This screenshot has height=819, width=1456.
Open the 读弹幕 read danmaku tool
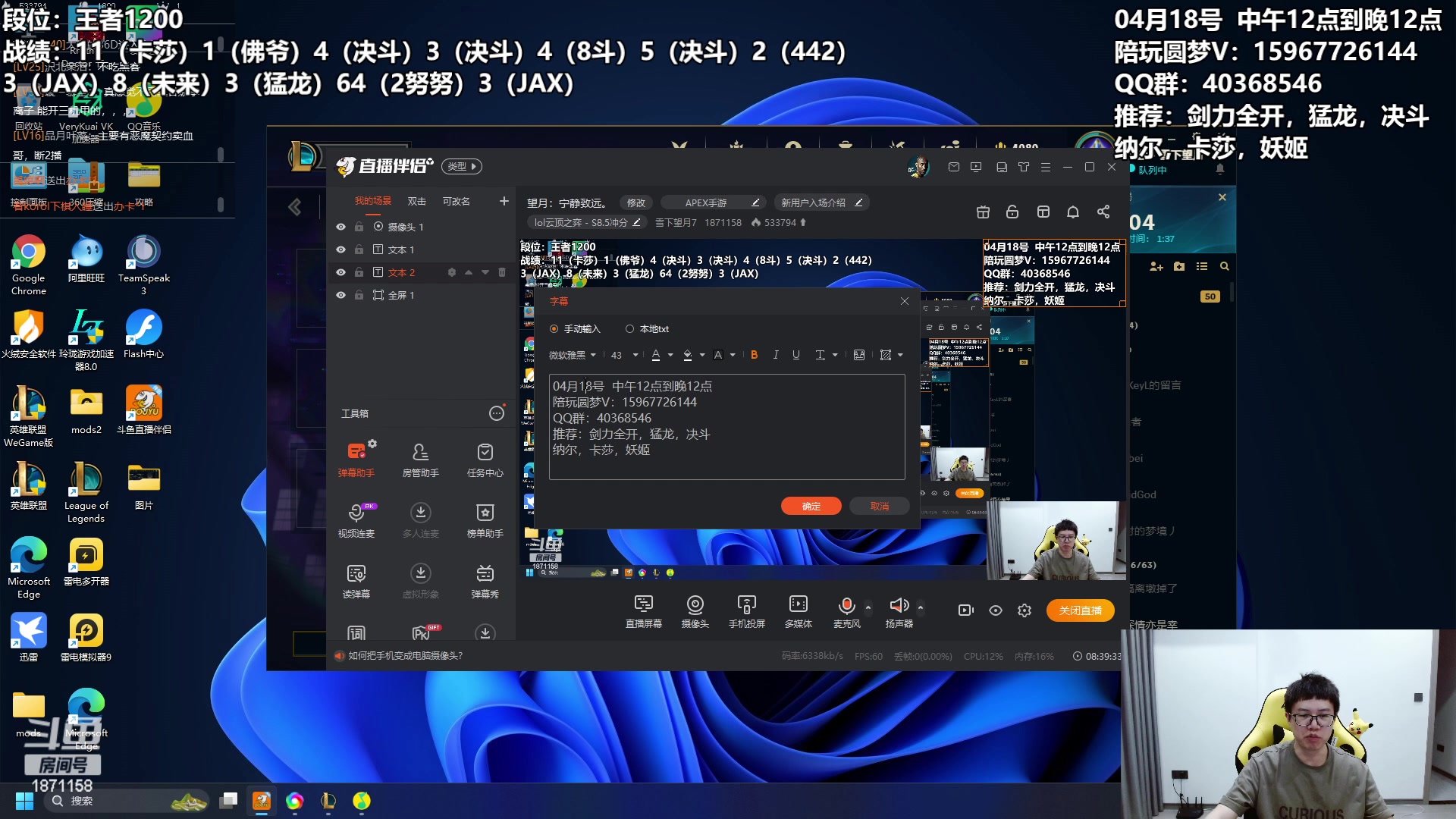tap(356, 581)
